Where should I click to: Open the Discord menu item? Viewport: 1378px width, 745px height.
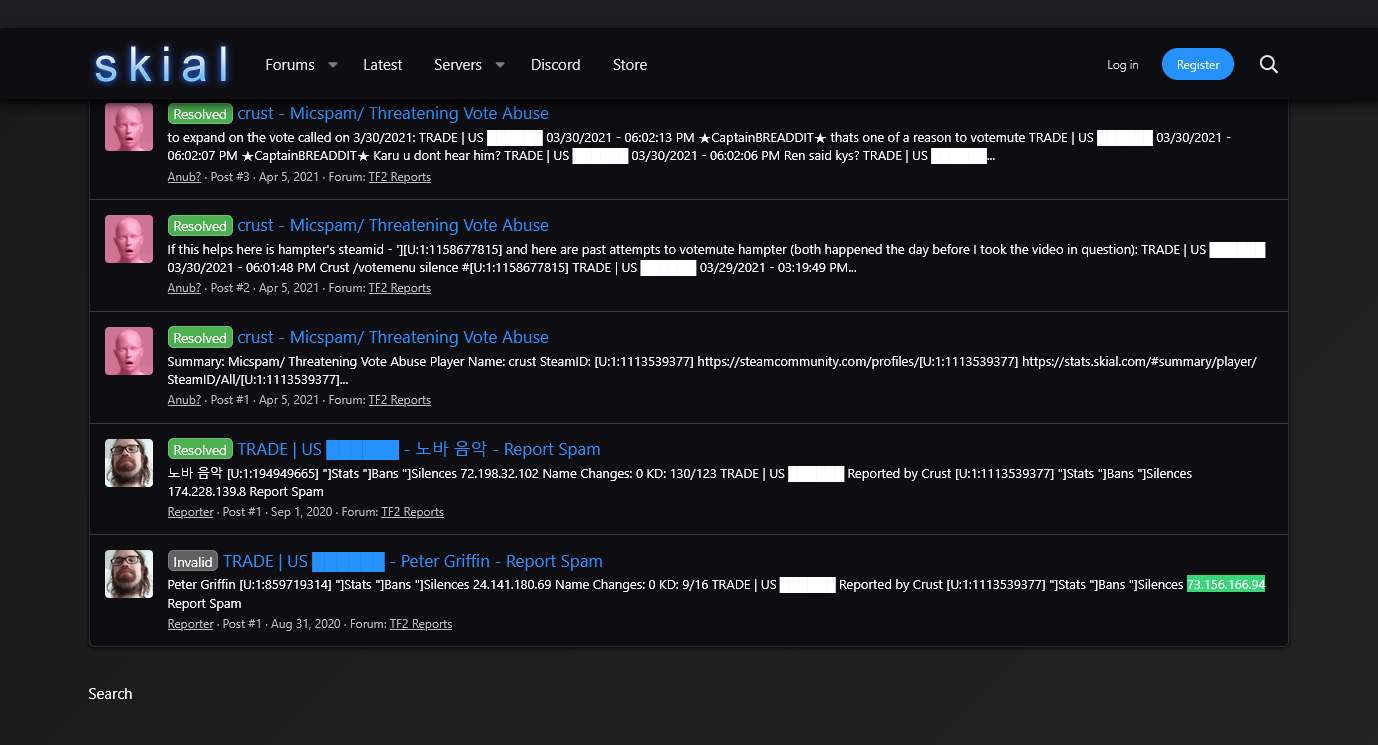pyautogui.click(x=555, y=64)
